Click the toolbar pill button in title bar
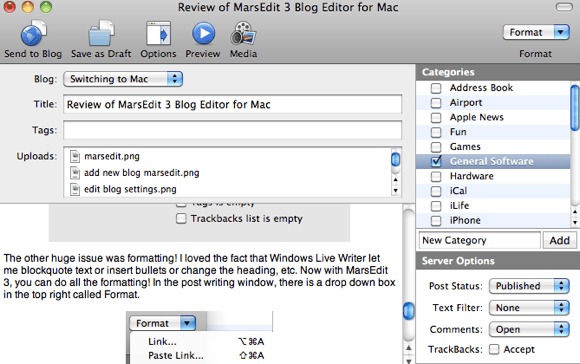Viewport: 580px width, 364px height. click(x=564, y=7)
